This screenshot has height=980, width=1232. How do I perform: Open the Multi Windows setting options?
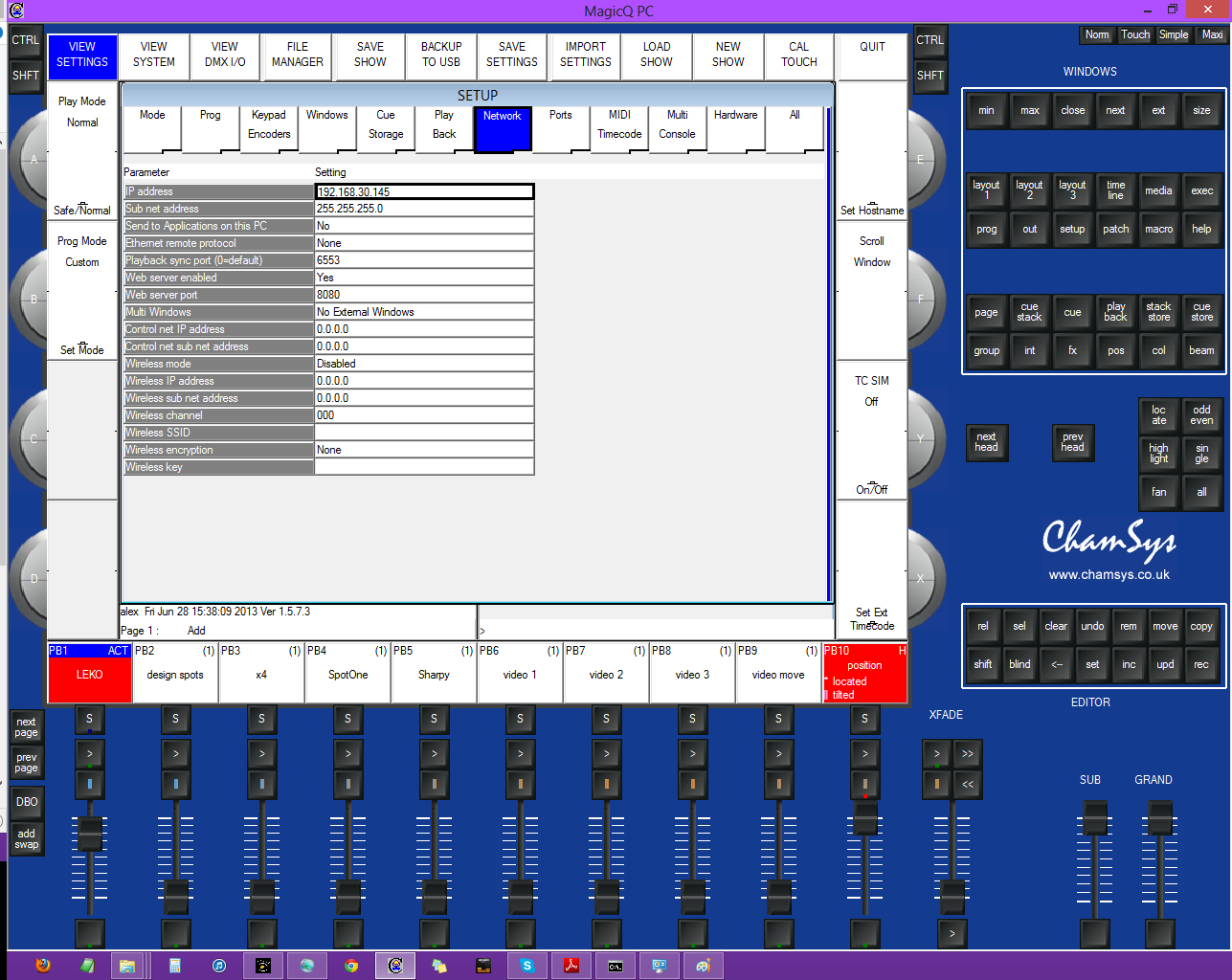(424, 312)
